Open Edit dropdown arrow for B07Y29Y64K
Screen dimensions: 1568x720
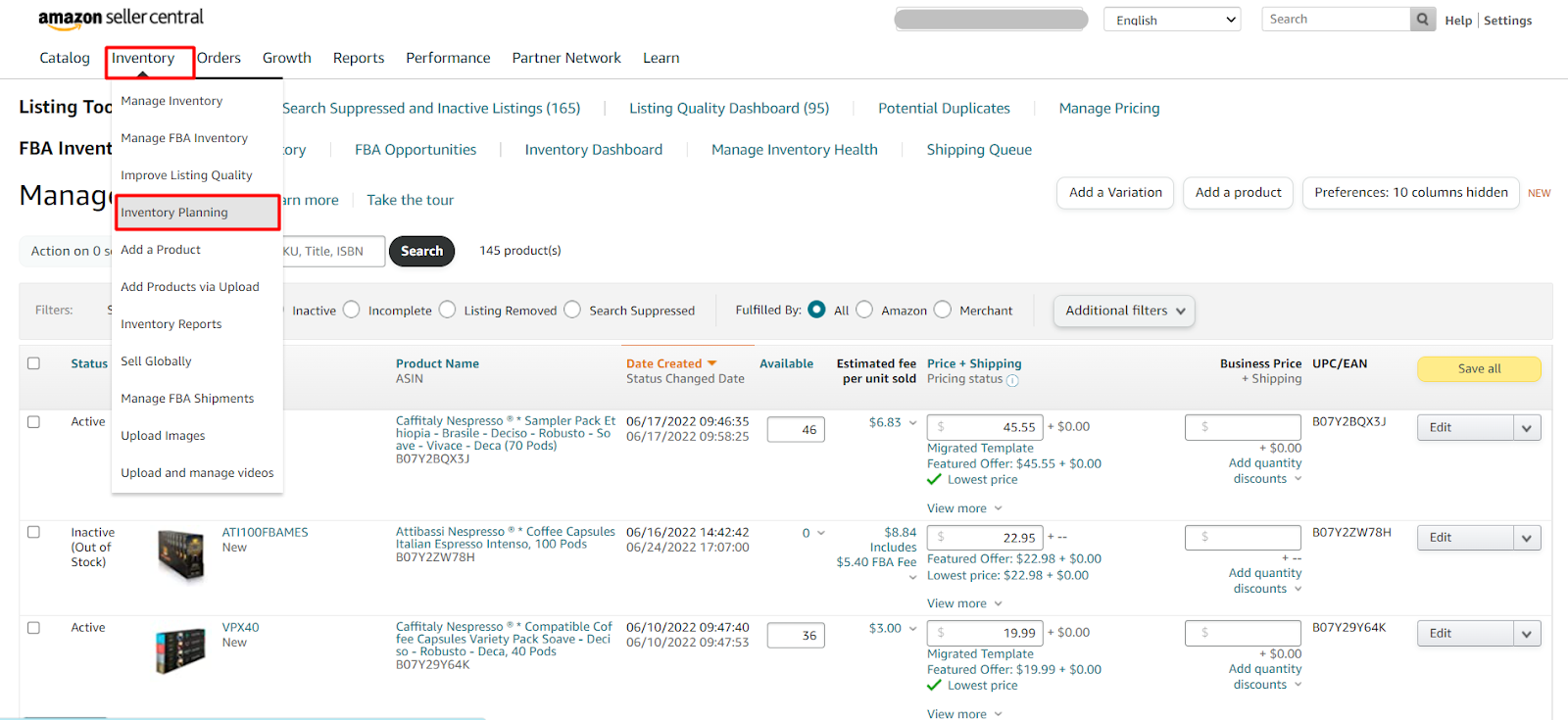click(x=1527, y=634)
